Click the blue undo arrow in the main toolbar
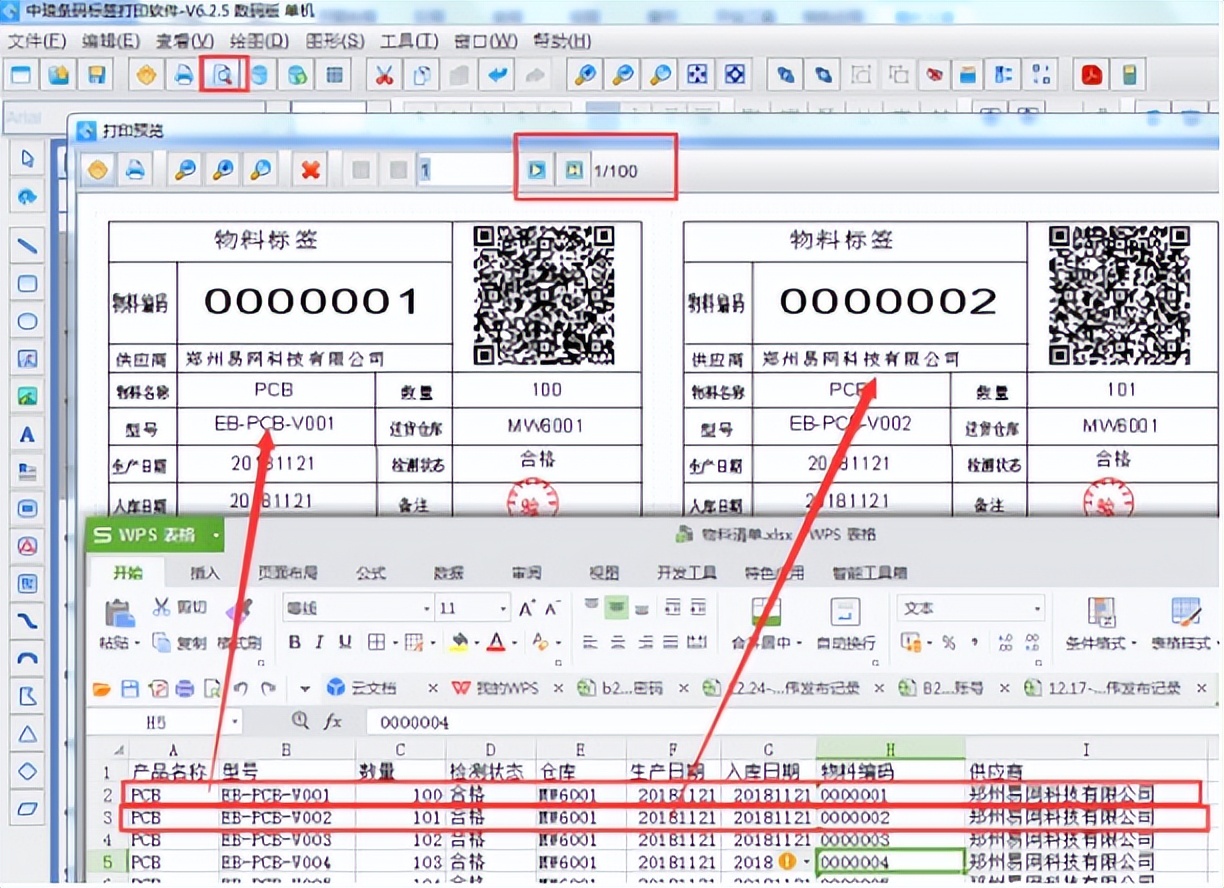This screenshot has height=888, width=1224. [x=497, y=75]
